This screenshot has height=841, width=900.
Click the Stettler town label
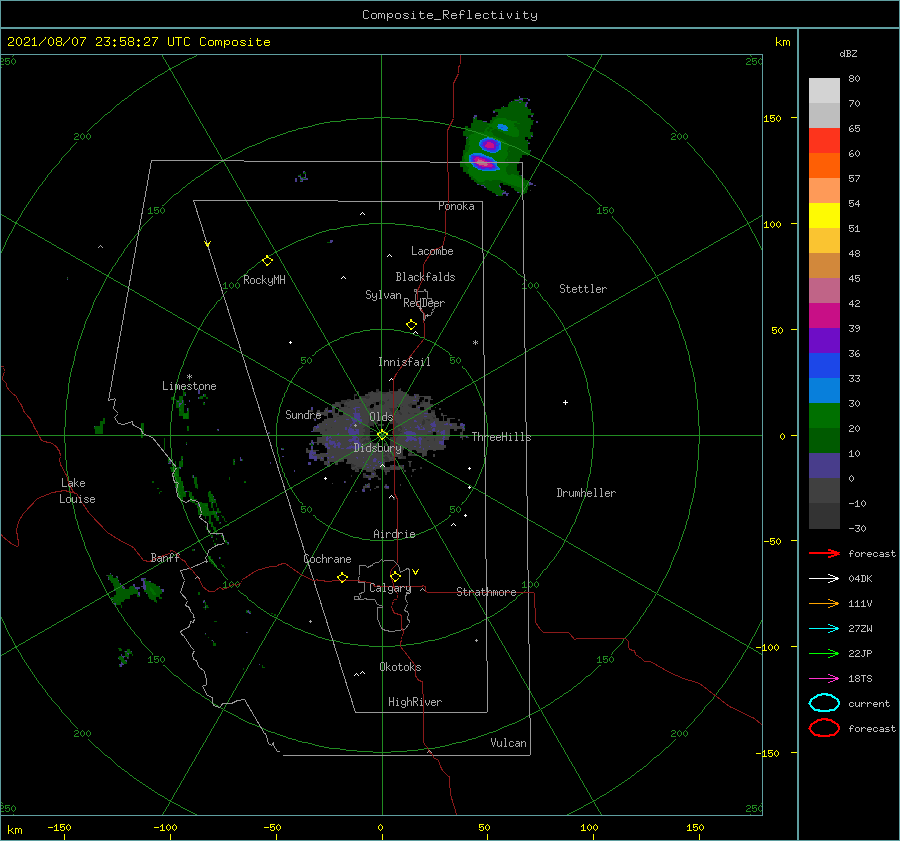583,289
